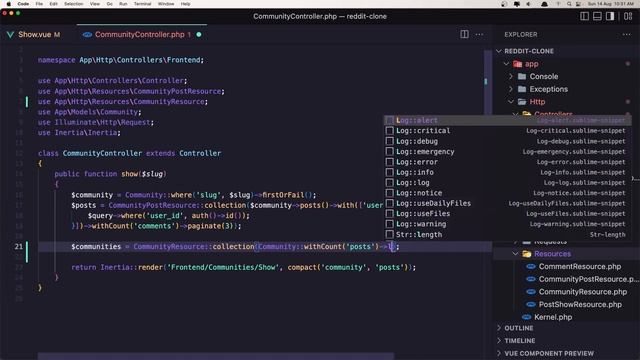Screen dimensions: 640x360
Task: Click the unsaved dot on CommunityController.php tab
Action: click(x=199, y=35)
